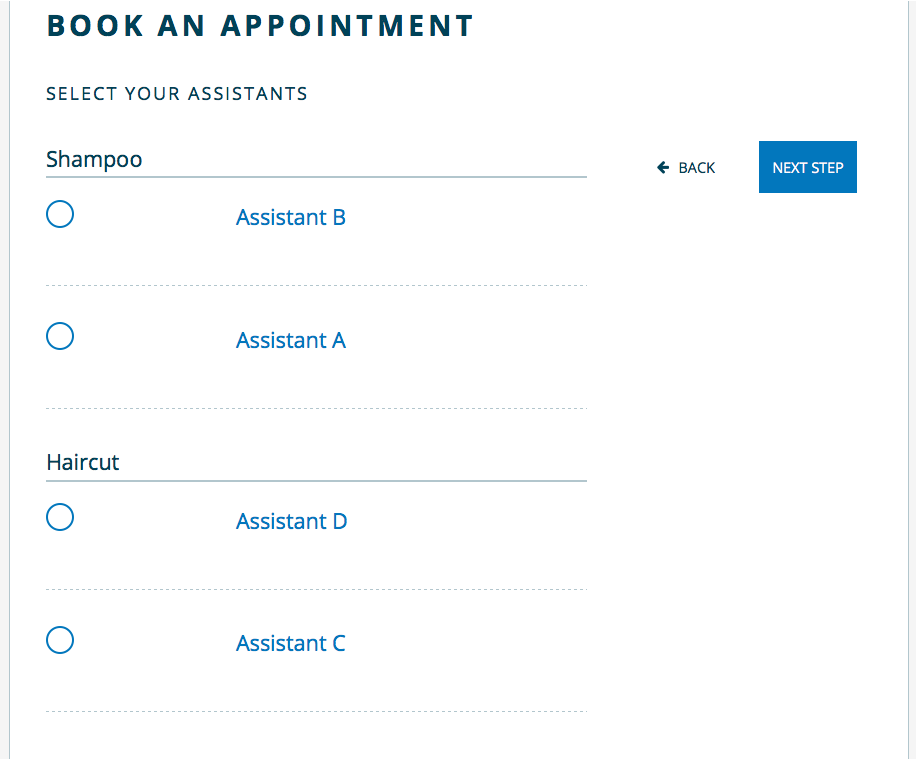916x759 pixels.
Task: Click the Shampoo section heading
Action: coord(94,159)
